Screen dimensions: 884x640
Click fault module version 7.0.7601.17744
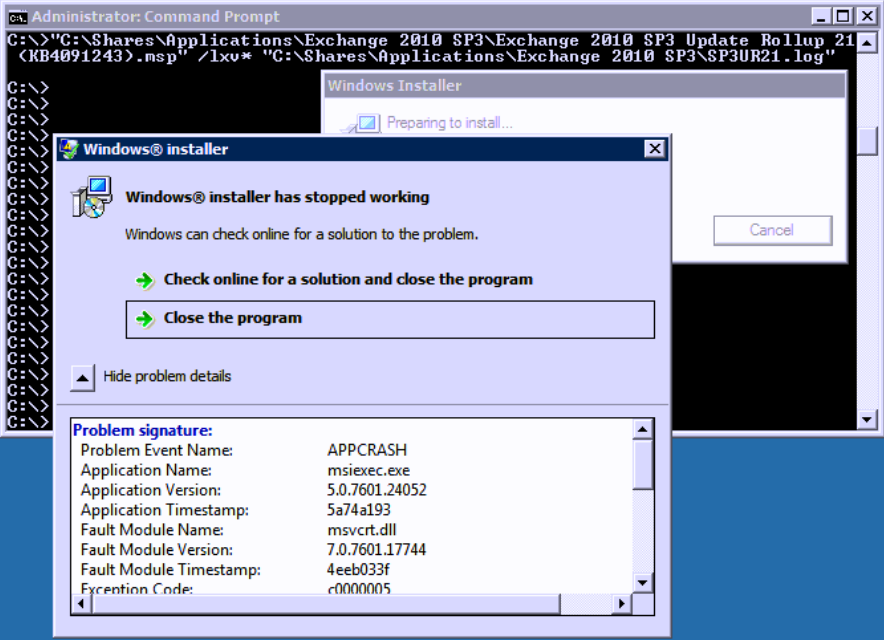click(377, 549)
